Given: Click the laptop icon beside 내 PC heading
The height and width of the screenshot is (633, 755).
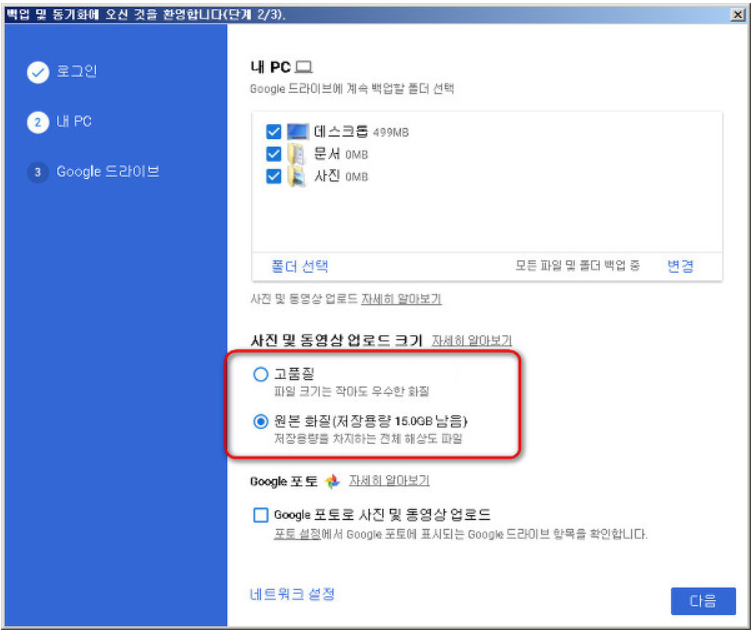Looking at the screenshot, I should [303, 67].
